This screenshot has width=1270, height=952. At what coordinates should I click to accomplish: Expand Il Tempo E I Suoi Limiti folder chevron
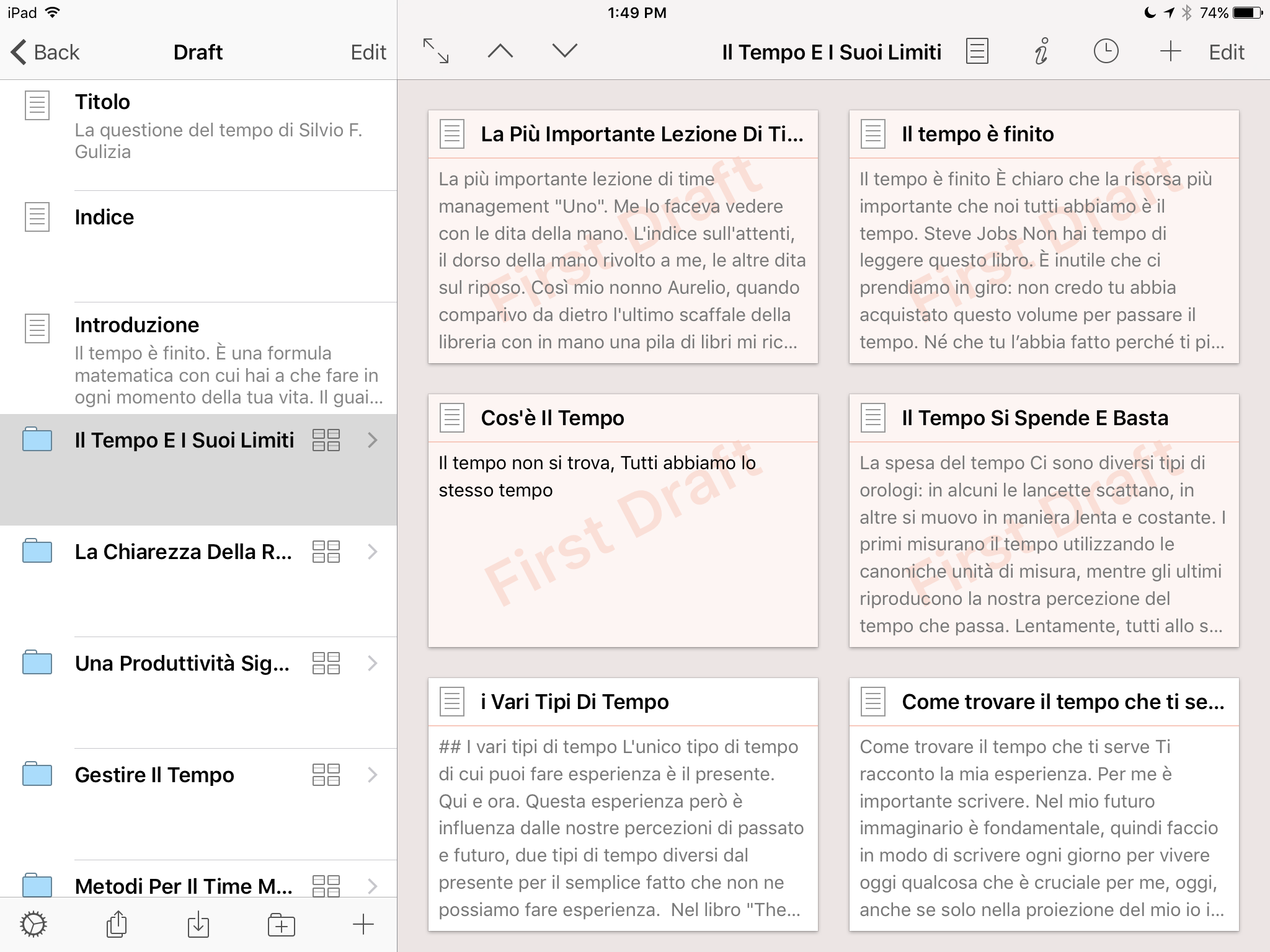pyautogui.click(x=373, y=440)
